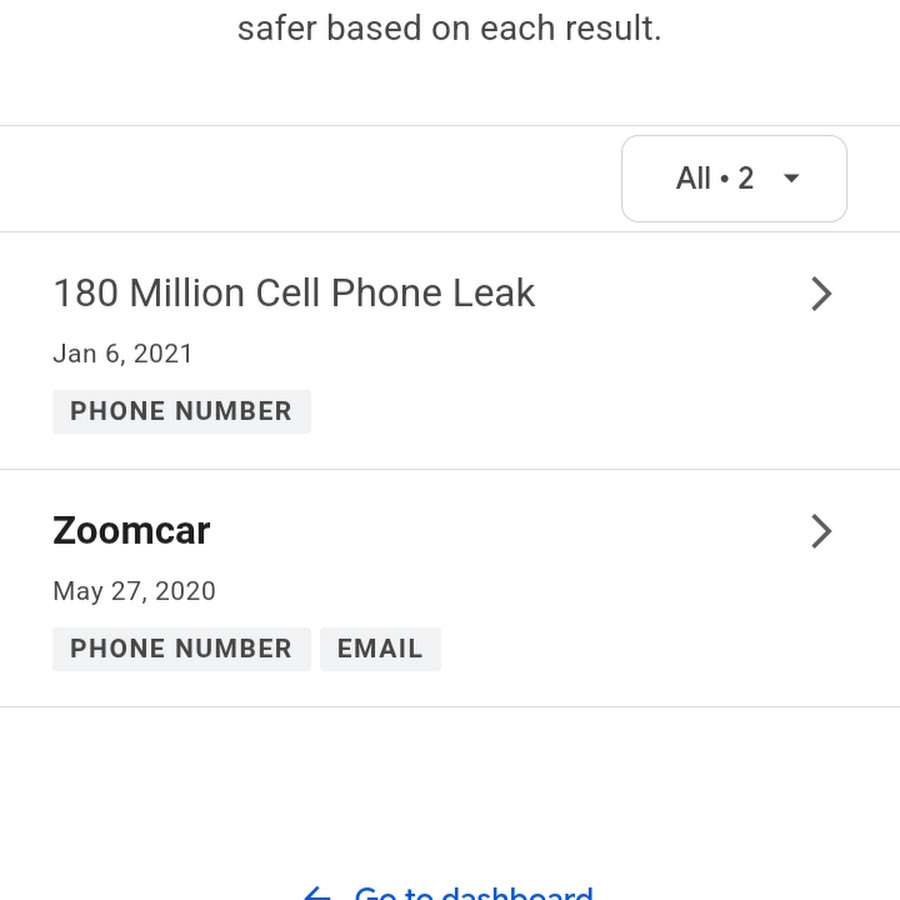This screenshot has width=900, height=900.
Task: Click the "All" label in the filter
Action: coord(693,179)
